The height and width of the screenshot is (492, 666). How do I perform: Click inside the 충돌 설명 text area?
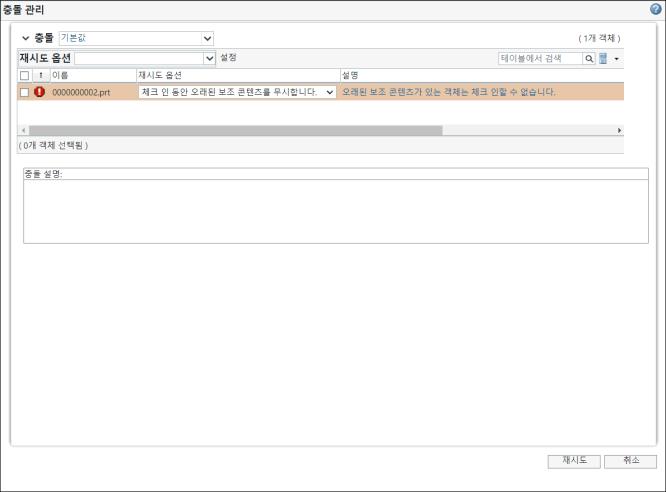(x=336, y=211)
